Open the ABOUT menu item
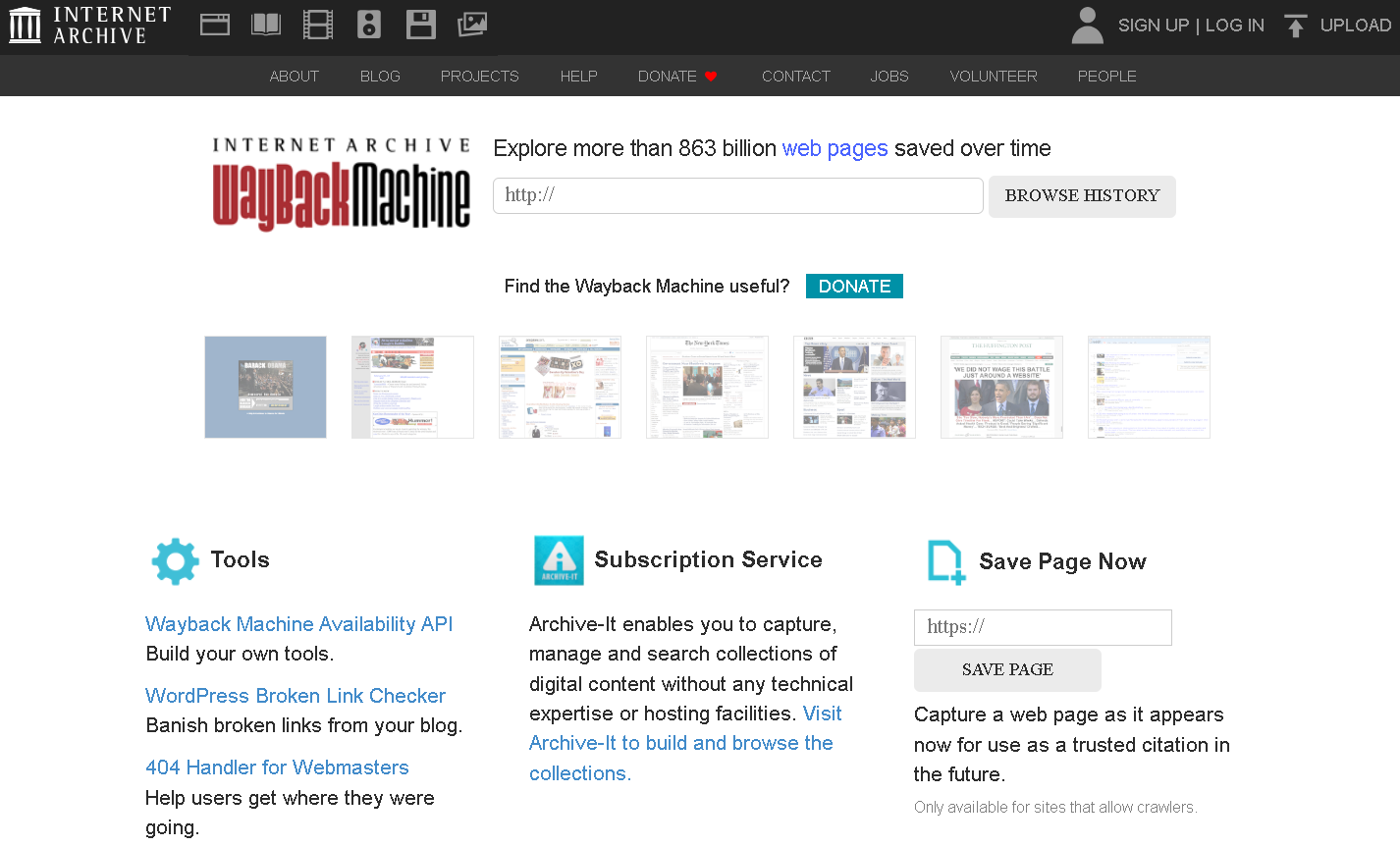Image resolution: width=1400 pixels, height=846 pixels. pos(295,76)
